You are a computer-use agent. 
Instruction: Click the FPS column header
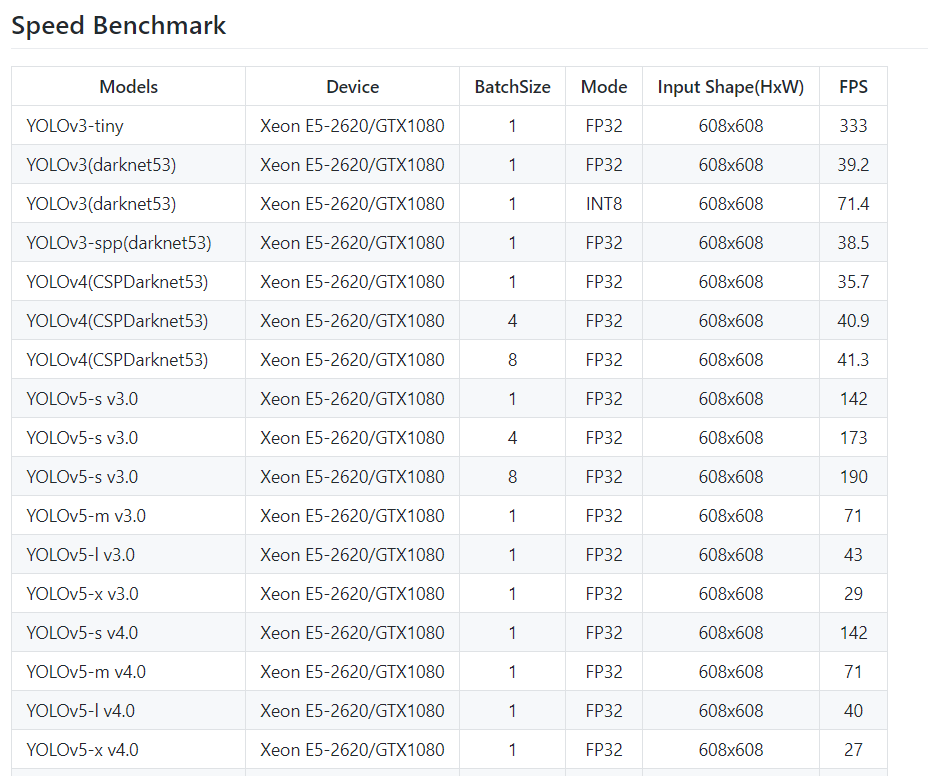tap(853, 87)
